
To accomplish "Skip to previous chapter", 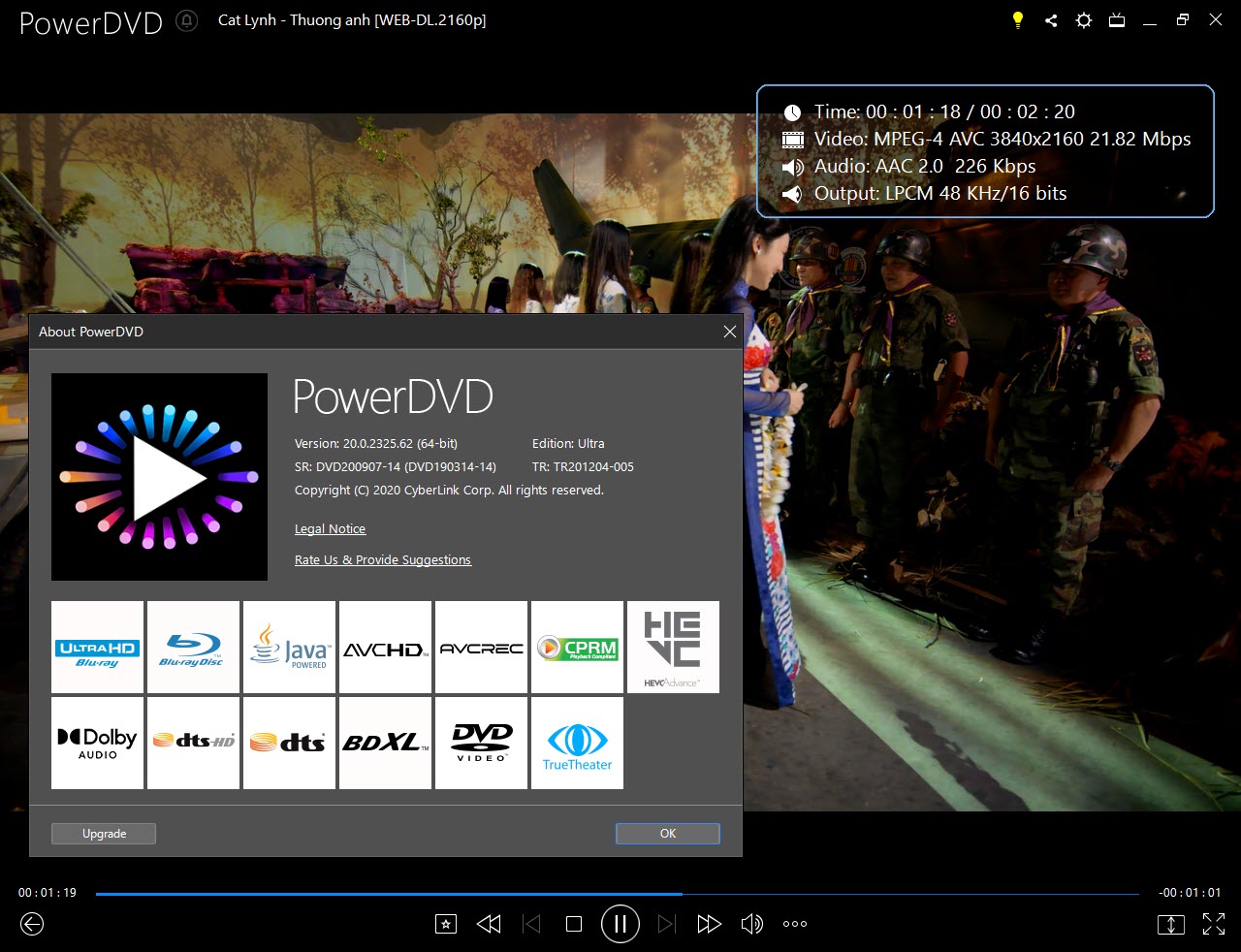I will point(531,924).
